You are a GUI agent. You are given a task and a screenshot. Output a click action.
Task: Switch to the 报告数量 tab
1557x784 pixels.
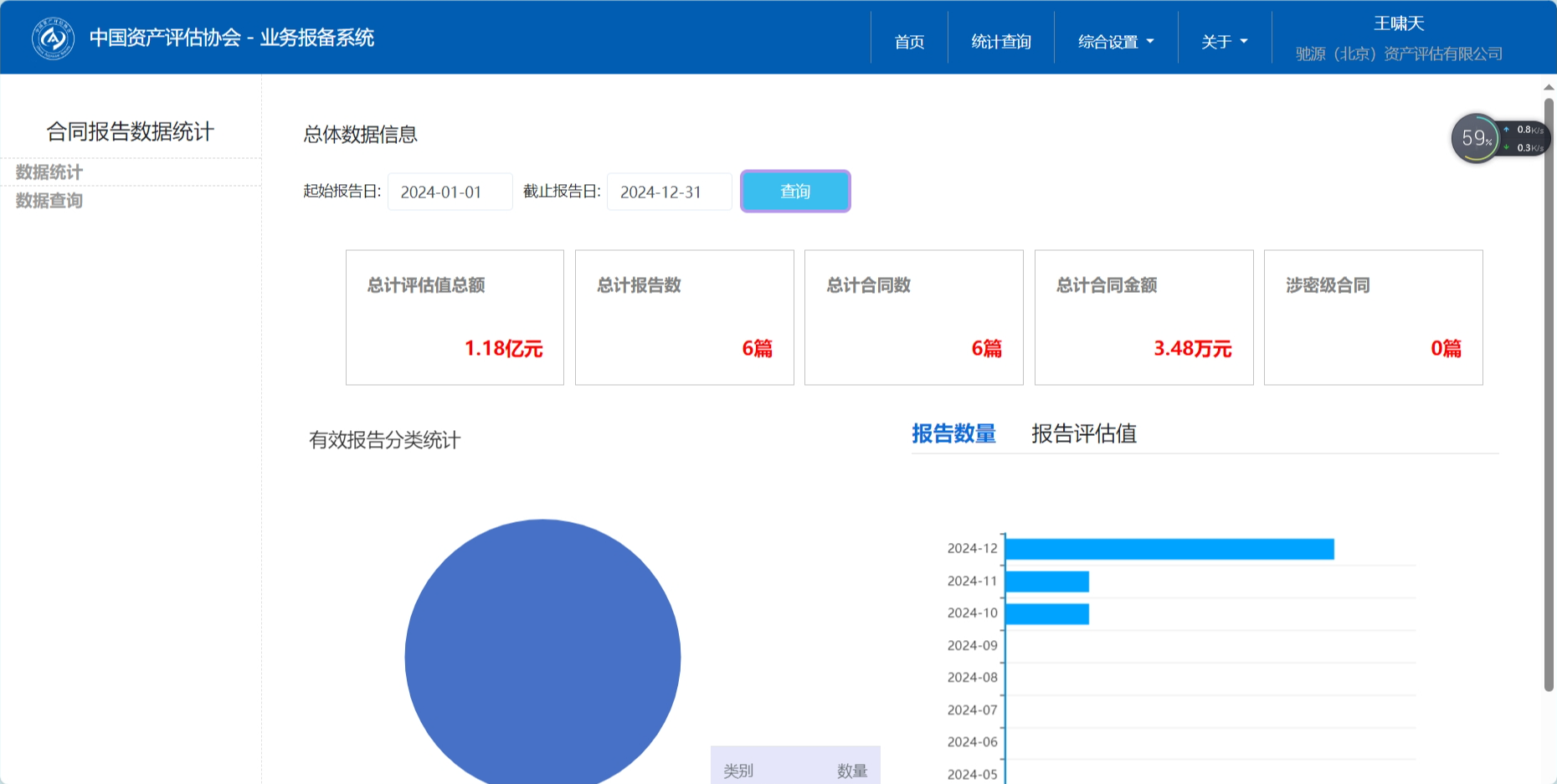[953, 433]
